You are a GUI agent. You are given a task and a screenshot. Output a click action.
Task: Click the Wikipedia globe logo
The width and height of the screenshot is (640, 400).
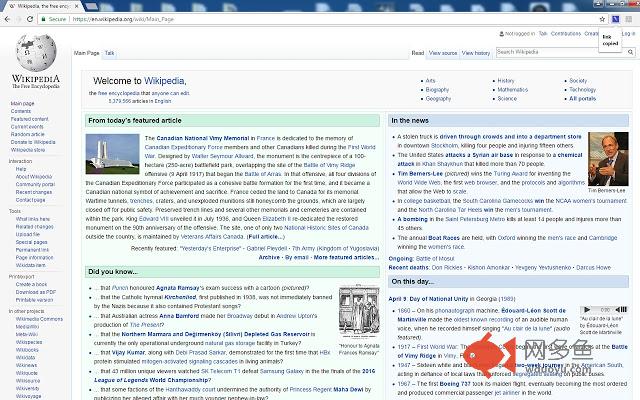pyautogui.click(x=36, y=53)
